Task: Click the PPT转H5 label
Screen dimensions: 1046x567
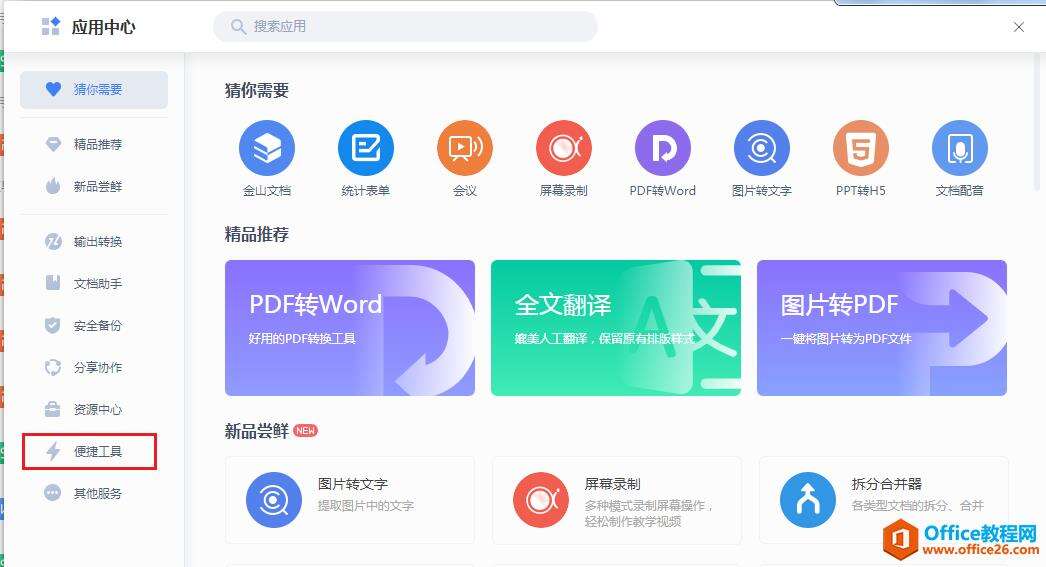Action: 861,191
